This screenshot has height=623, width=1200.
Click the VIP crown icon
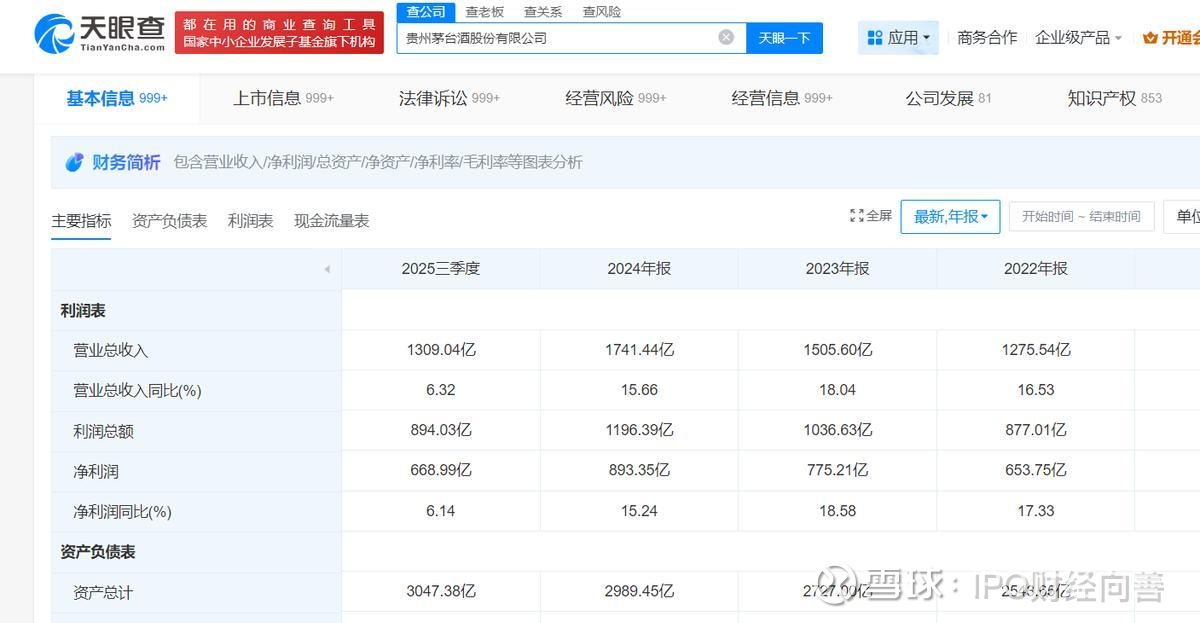point(1149,37)
